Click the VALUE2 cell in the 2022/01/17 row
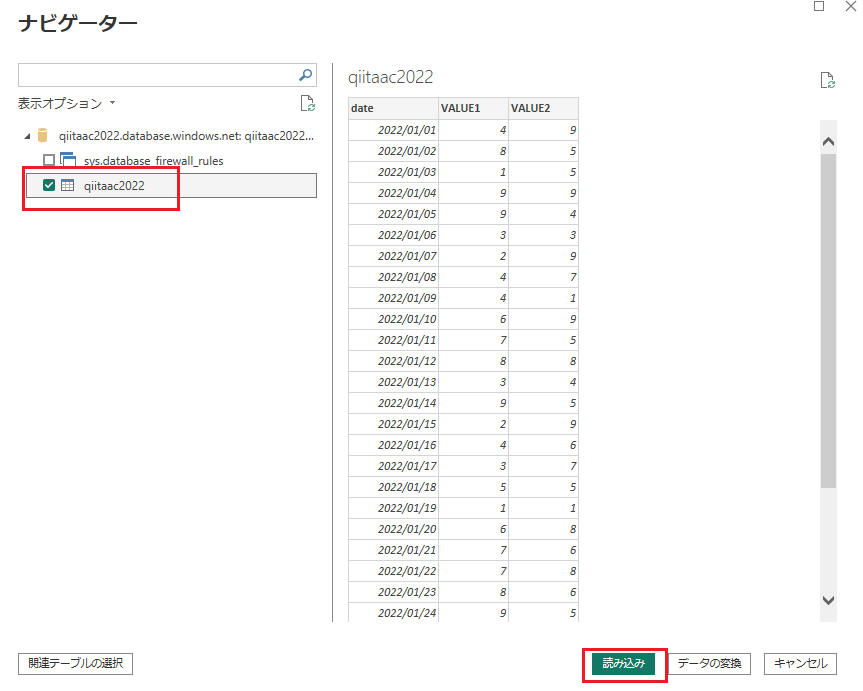The width and height of the screenshot is (863, 691). tap(543, 466)
